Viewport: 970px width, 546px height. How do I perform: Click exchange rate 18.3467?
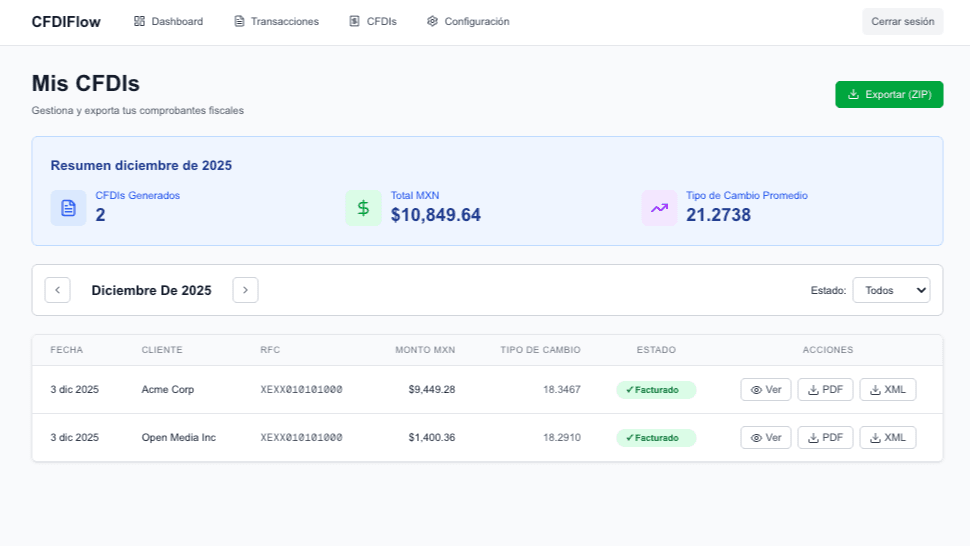click(562, 390)
